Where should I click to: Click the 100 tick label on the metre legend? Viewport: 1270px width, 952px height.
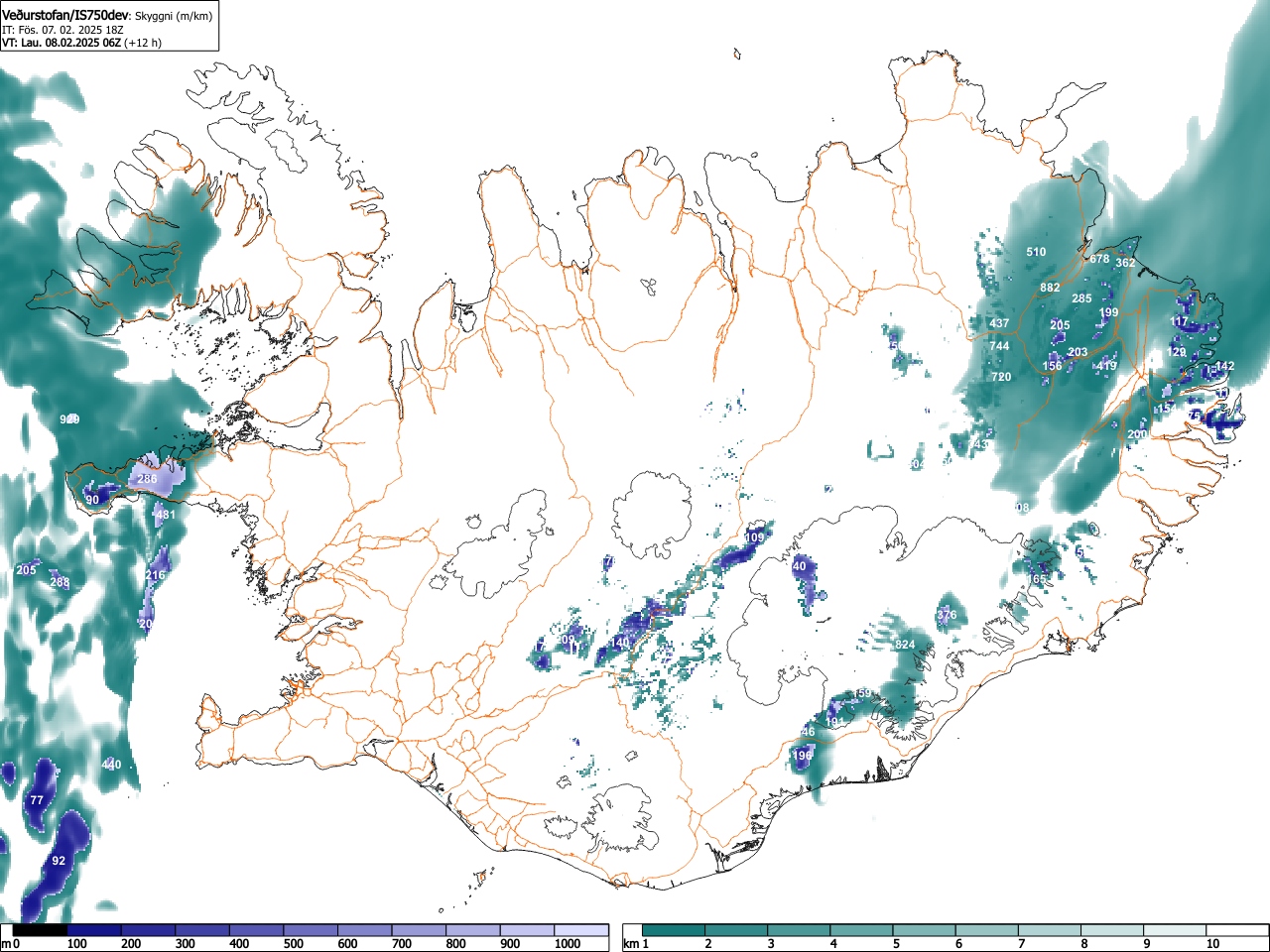point(77,944)
